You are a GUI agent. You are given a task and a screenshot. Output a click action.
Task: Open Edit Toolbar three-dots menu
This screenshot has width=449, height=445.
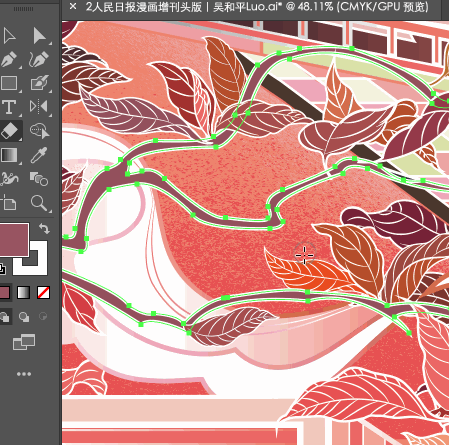[x=24, y=374]
